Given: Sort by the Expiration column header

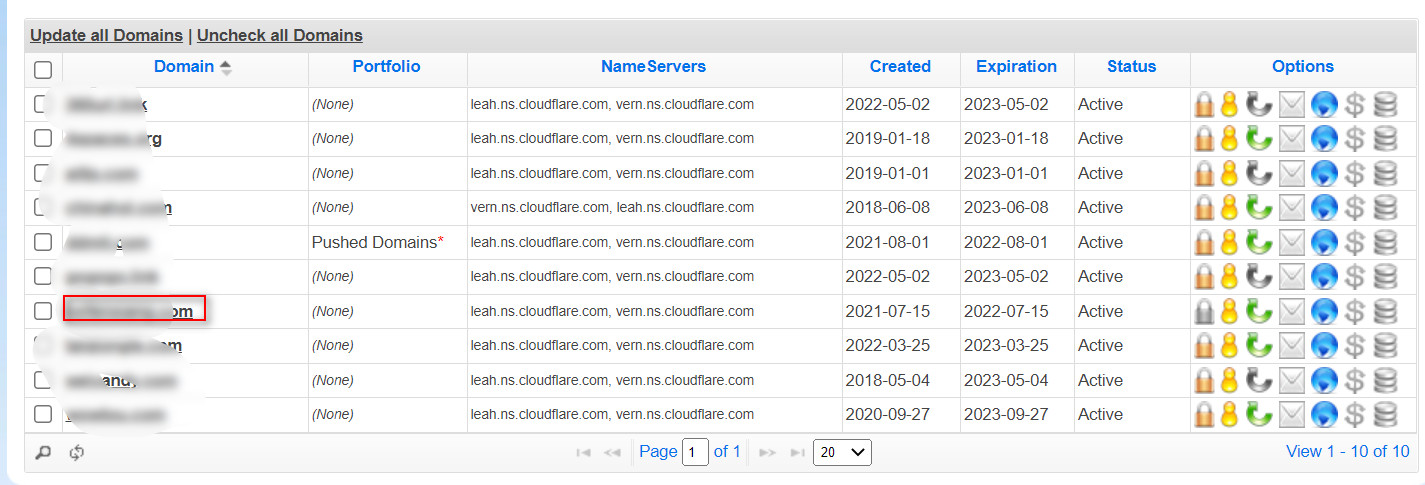Looking at the screenshot, I should [1016, 67].
